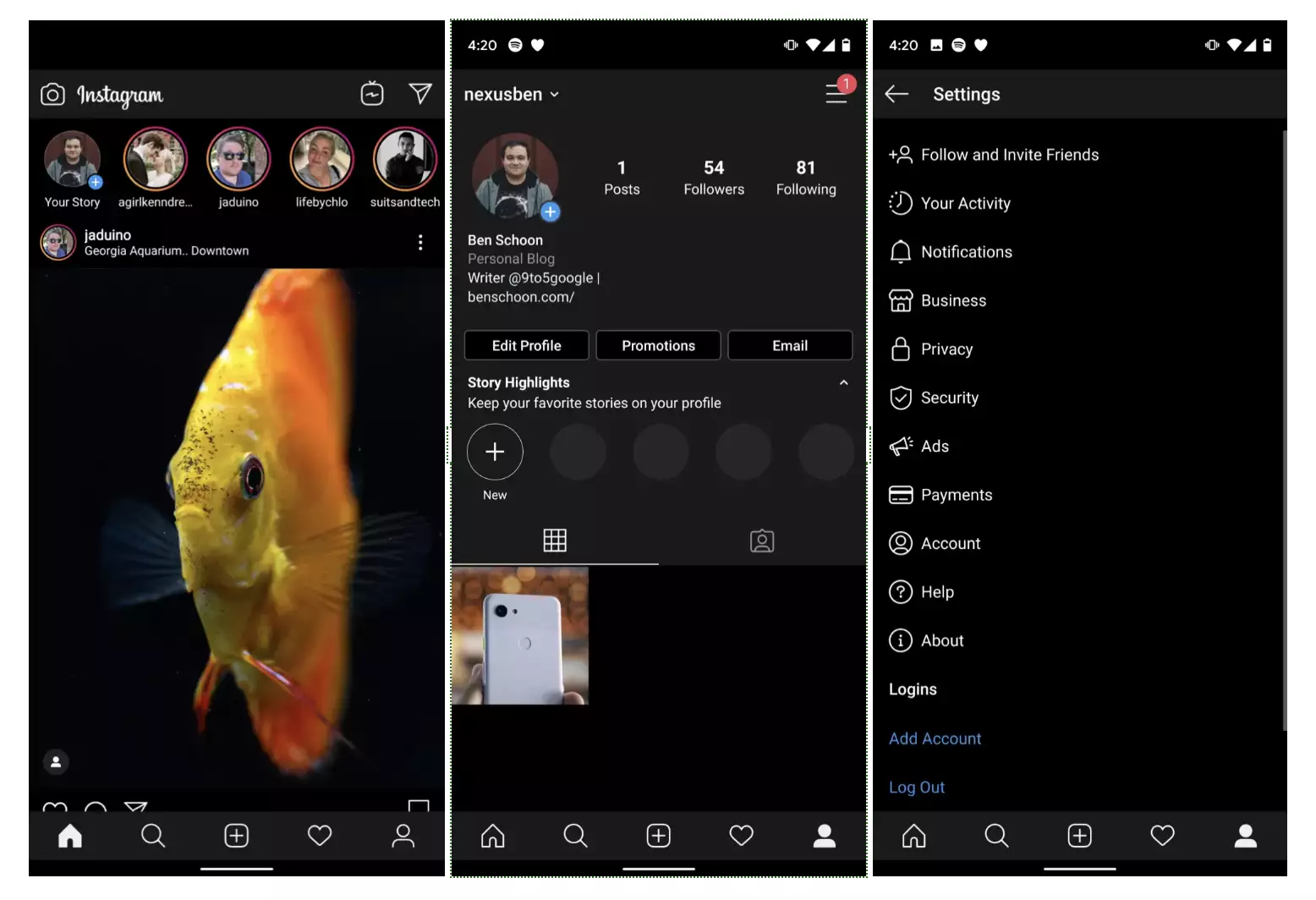The height and width of the screenshot is (900, 1316).
Task: Tap the Profile icon in Settings screen bottom bar
Action: (1246, 836)
